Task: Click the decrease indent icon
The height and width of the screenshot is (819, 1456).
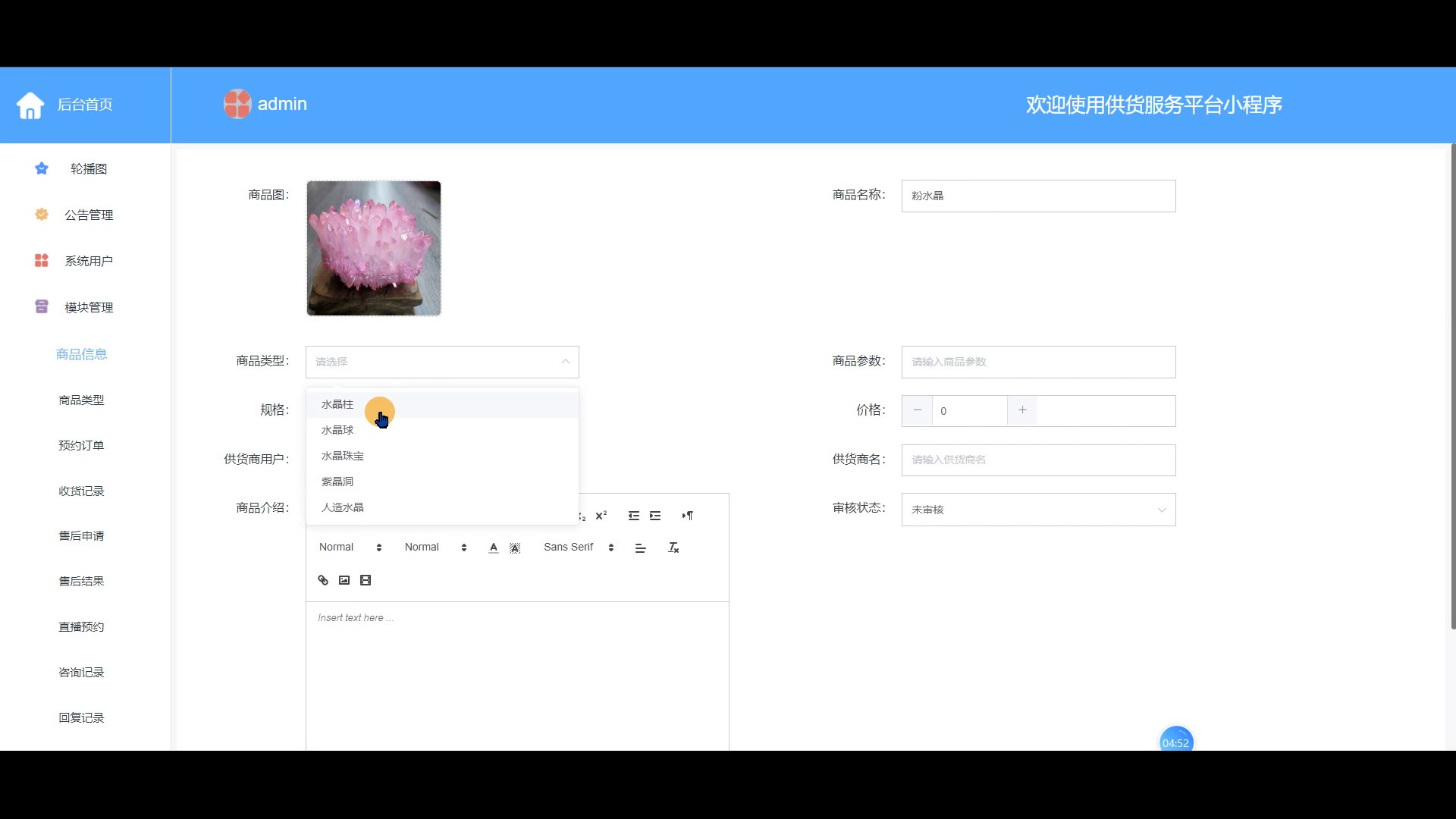Action: (634, 516)
